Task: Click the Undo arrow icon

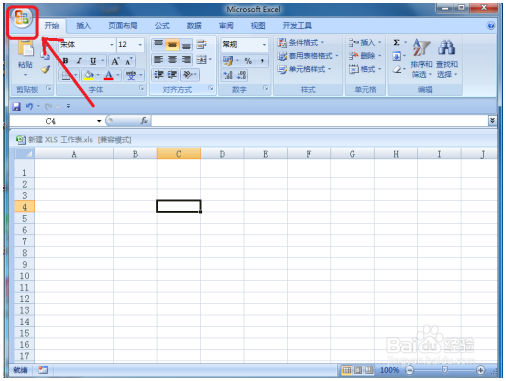Action: (x=30, y=107)
